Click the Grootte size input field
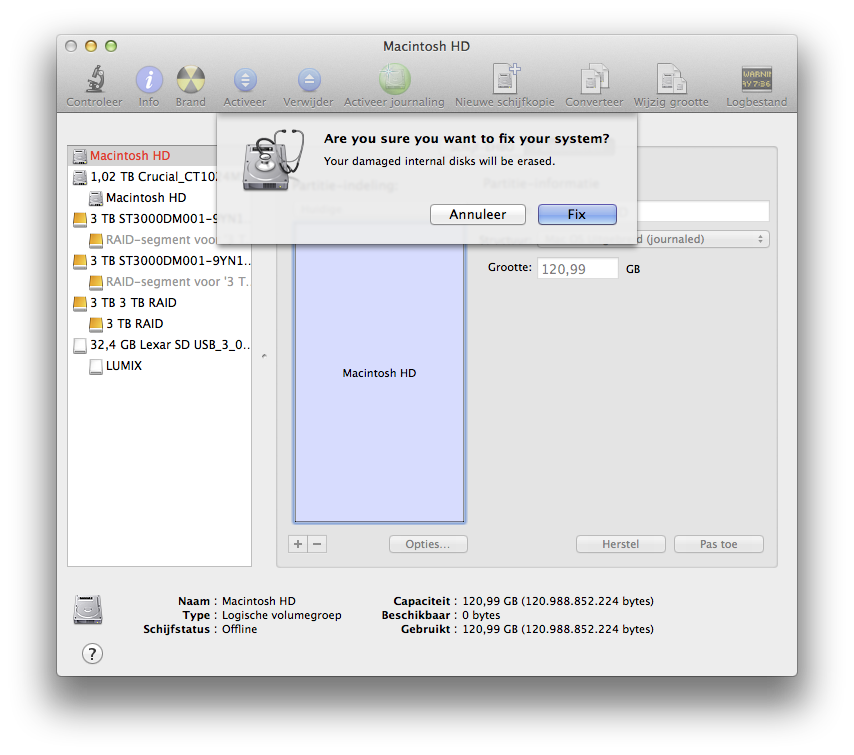Screen dimensions: 854x755 [578, 269]
